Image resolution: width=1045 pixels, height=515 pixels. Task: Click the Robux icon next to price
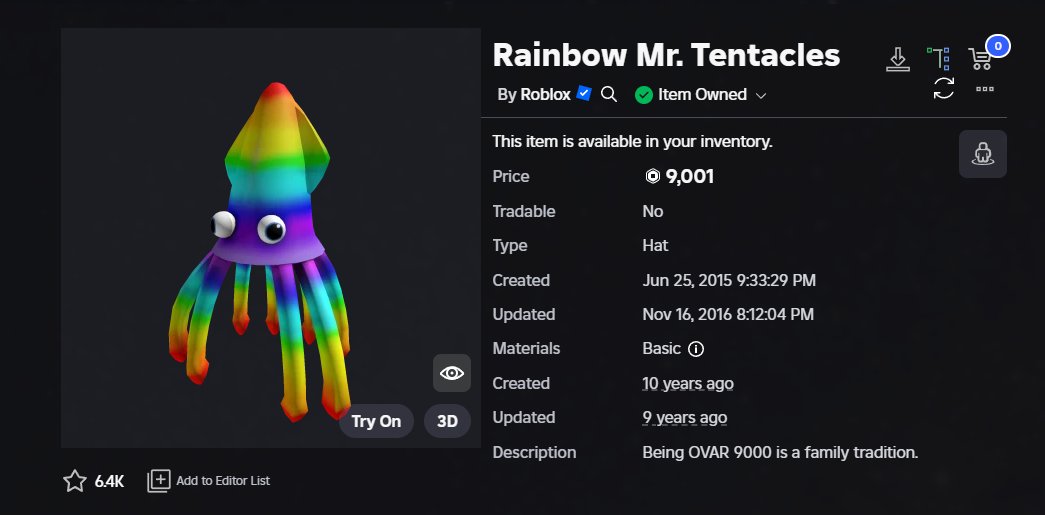point(652,177)
